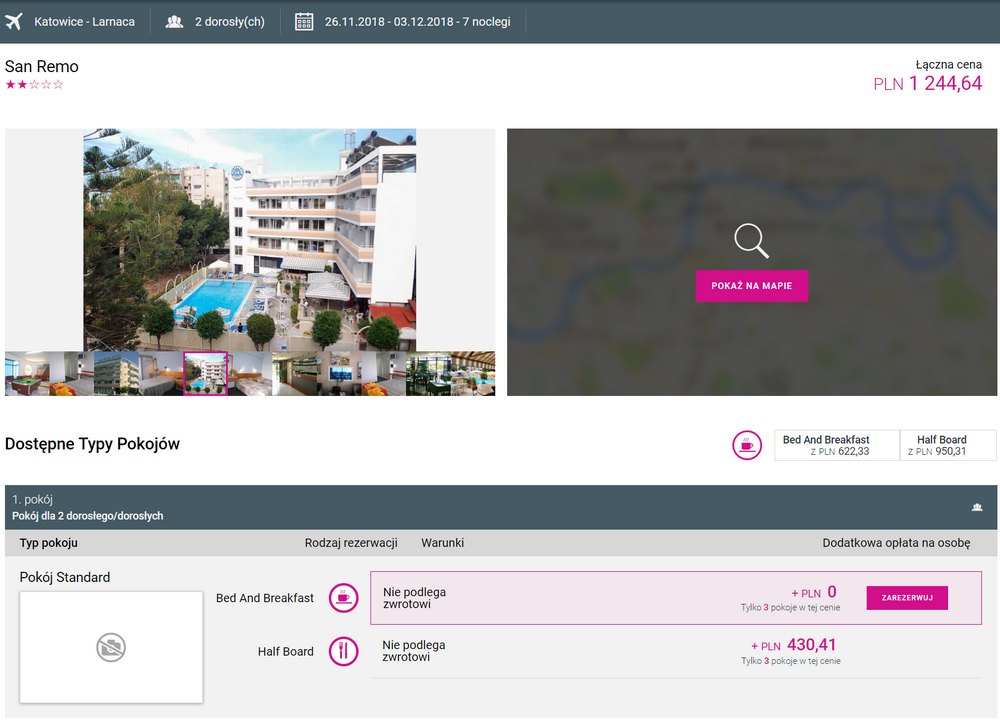
Task: Click the Half Board fork and knife icon
Action: coord(343,651)
